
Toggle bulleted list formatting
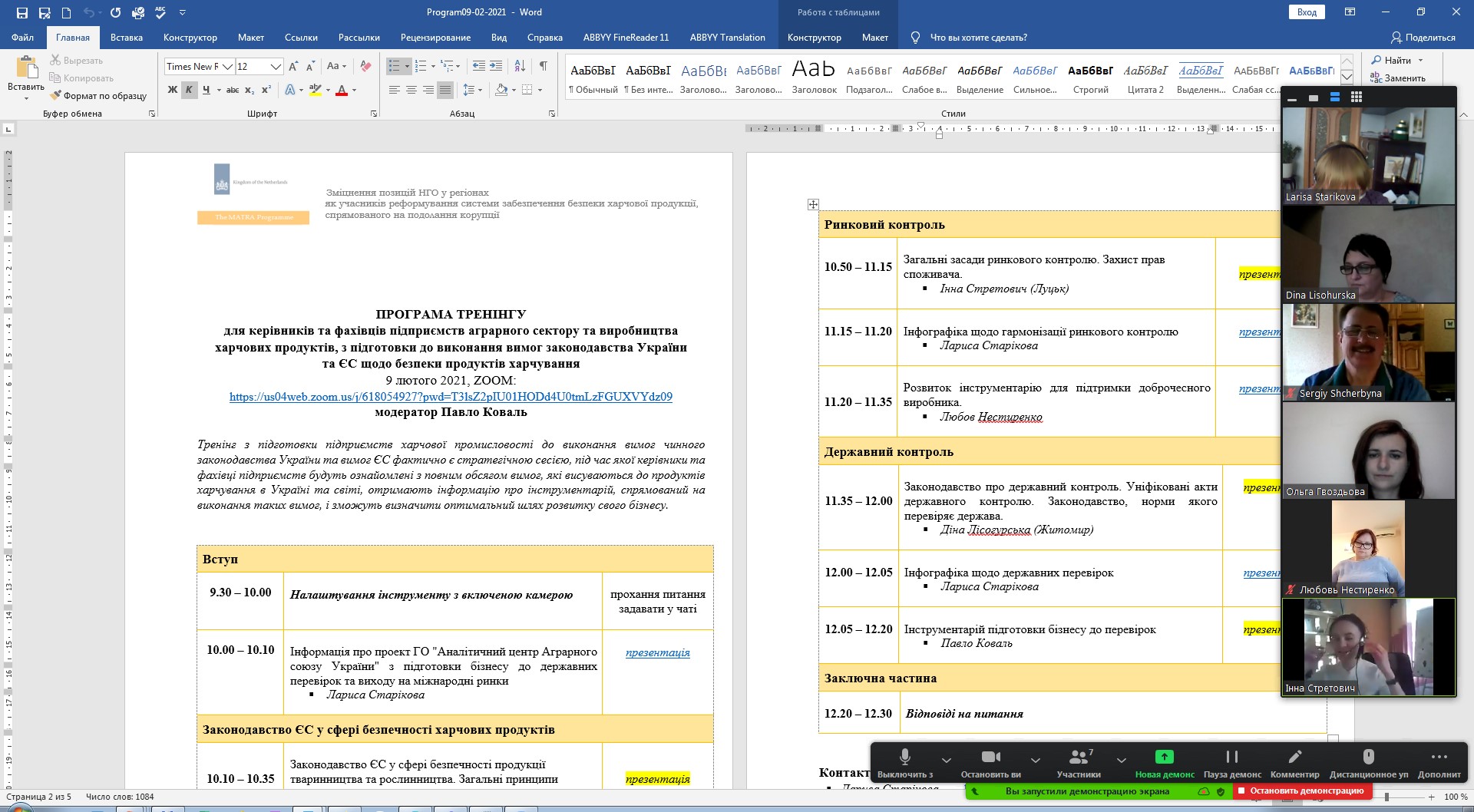click(x=394, y=66)
